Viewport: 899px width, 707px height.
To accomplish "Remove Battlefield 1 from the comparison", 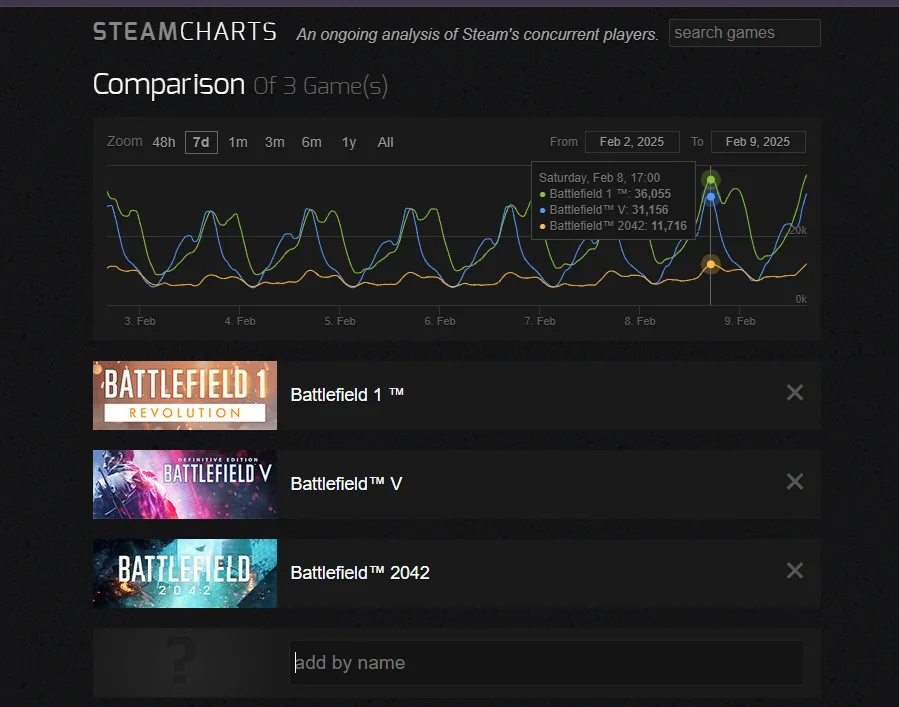I will tap(794, 393).
